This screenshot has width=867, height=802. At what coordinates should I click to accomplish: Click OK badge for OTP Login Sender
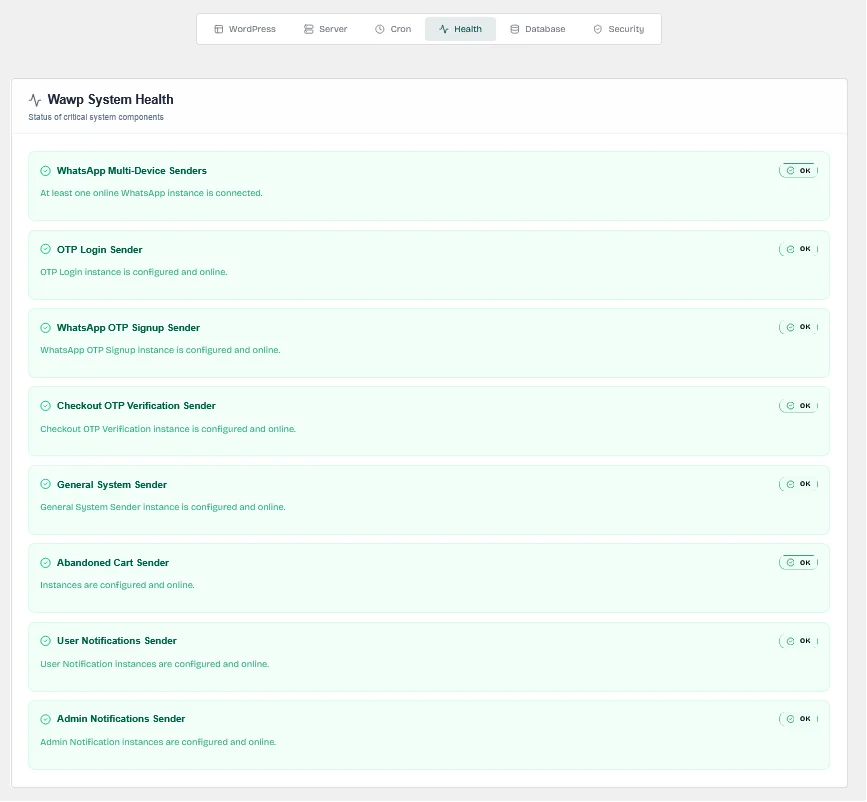[798, 249]
